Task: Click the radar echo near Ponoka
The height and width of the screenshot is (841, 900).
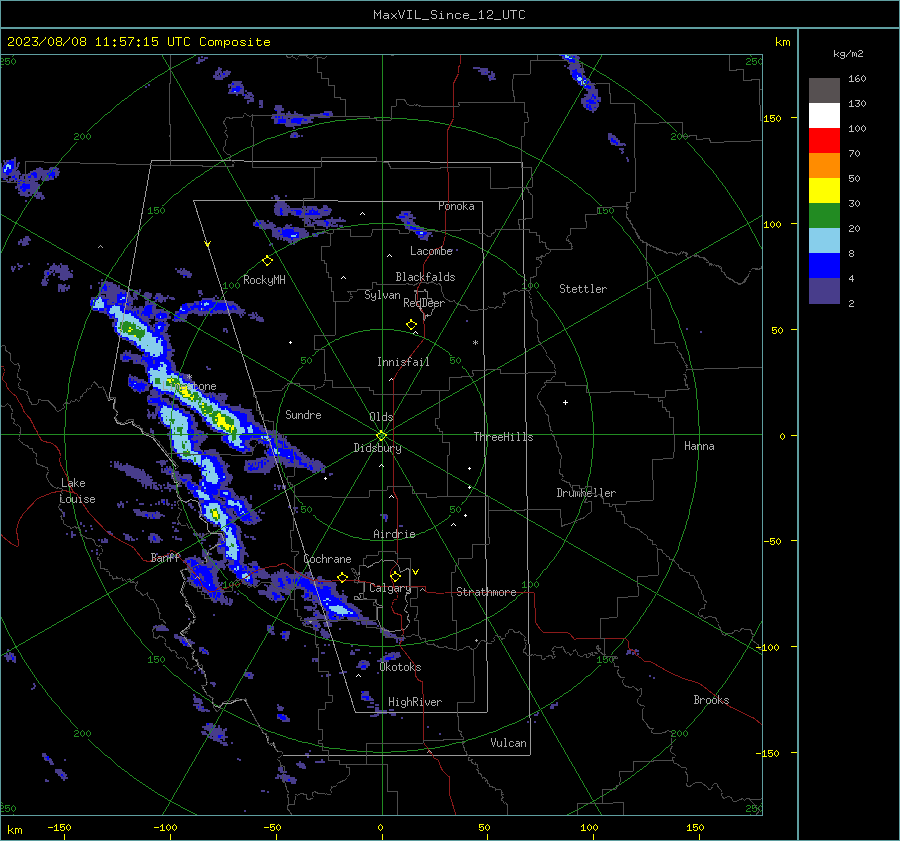Action: (414, 225)
